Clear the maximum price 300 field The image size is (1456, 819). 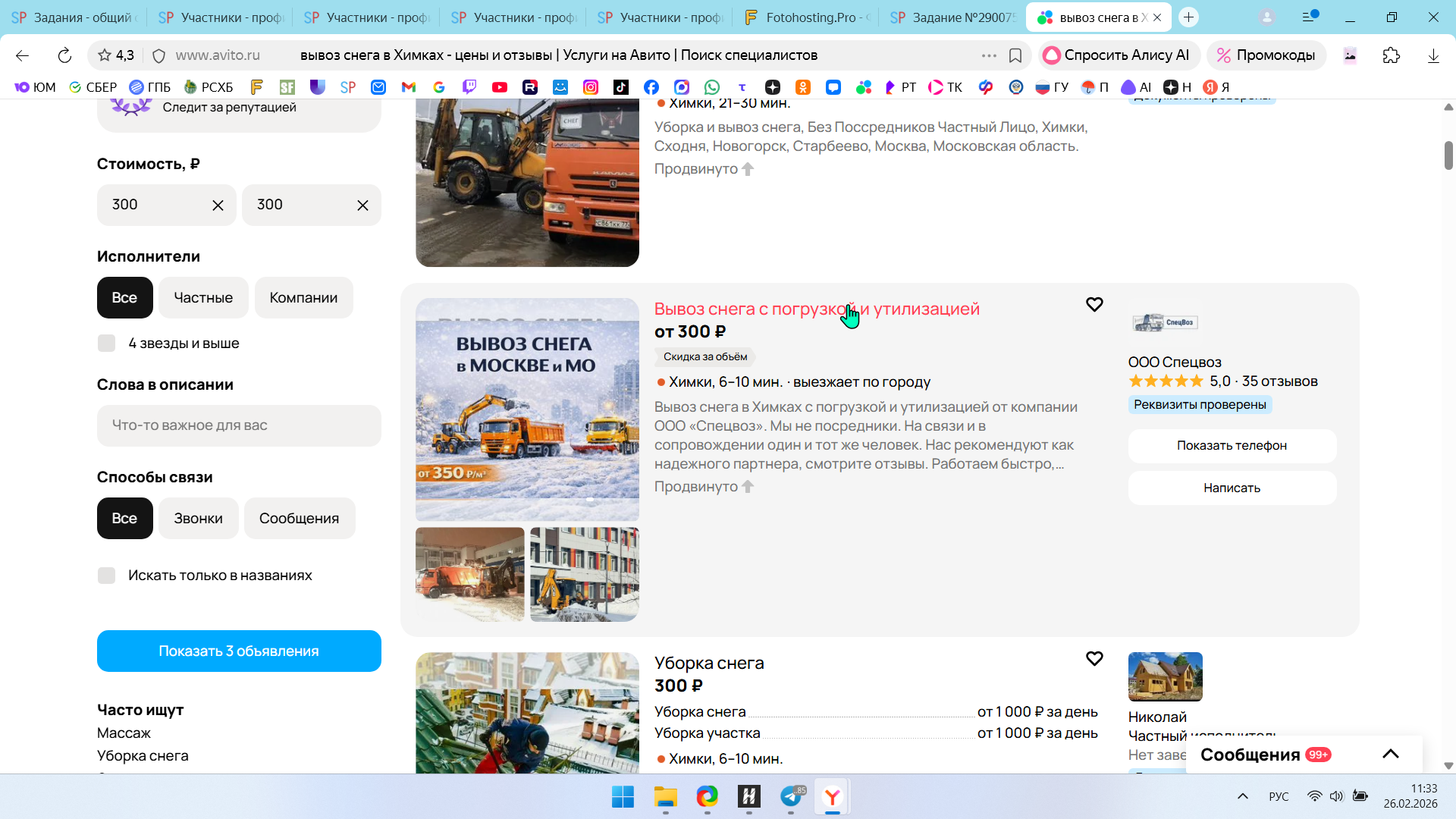362,206
